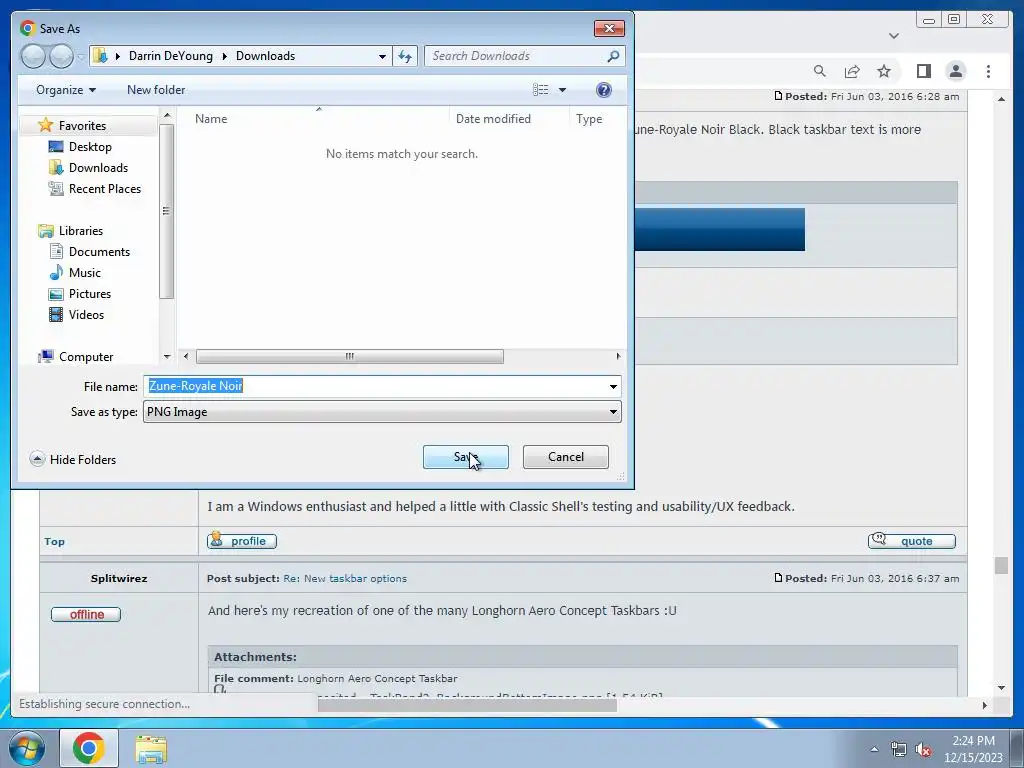
Task: Click the blue help icon
Action: point(604,90)
